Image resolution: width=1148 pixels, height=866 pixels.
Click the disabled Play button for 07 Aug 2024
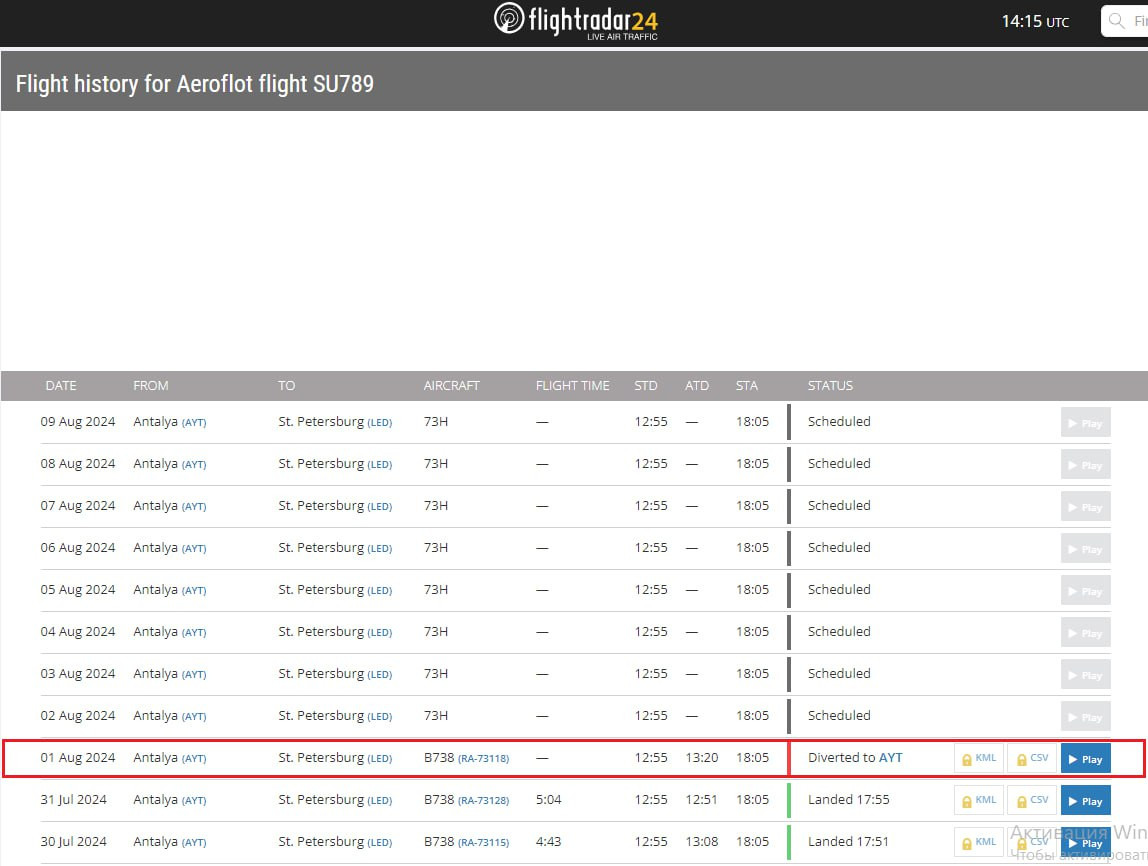(x=1085, y=507)
